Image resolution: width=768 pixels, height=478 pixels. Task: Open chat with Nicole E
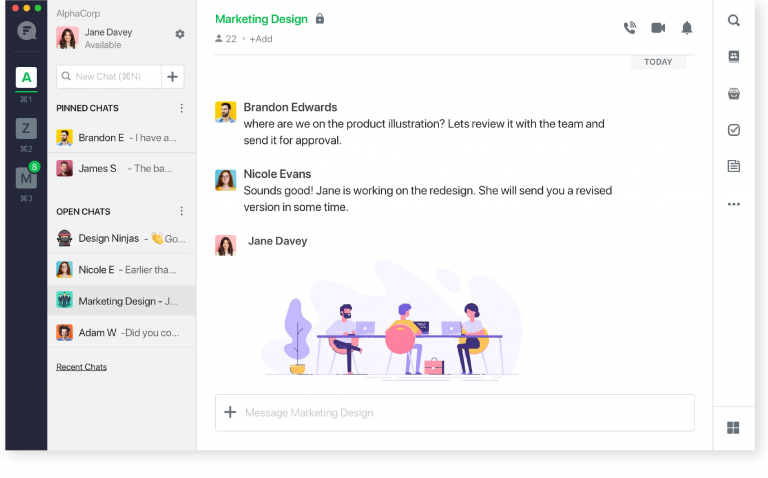[121, 270]
